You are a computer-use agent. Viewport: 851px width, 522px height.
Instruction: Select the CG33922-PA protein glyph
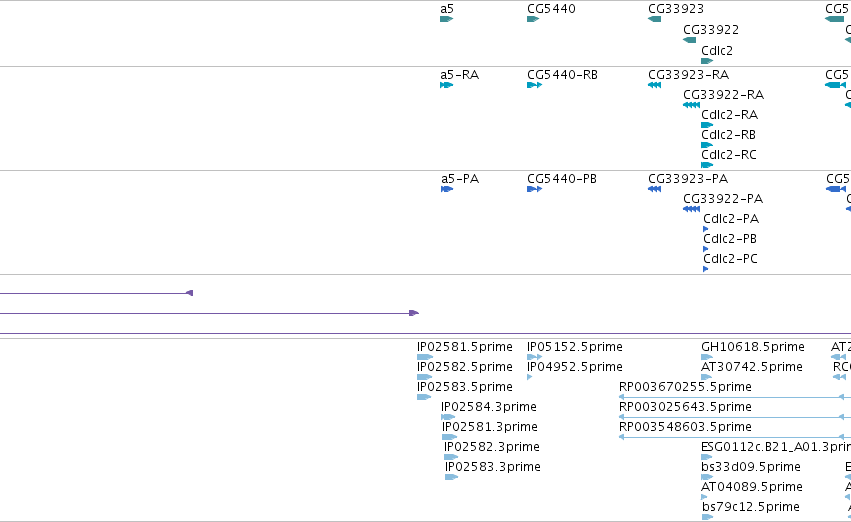pyautogui.click(x=691, y=209)
